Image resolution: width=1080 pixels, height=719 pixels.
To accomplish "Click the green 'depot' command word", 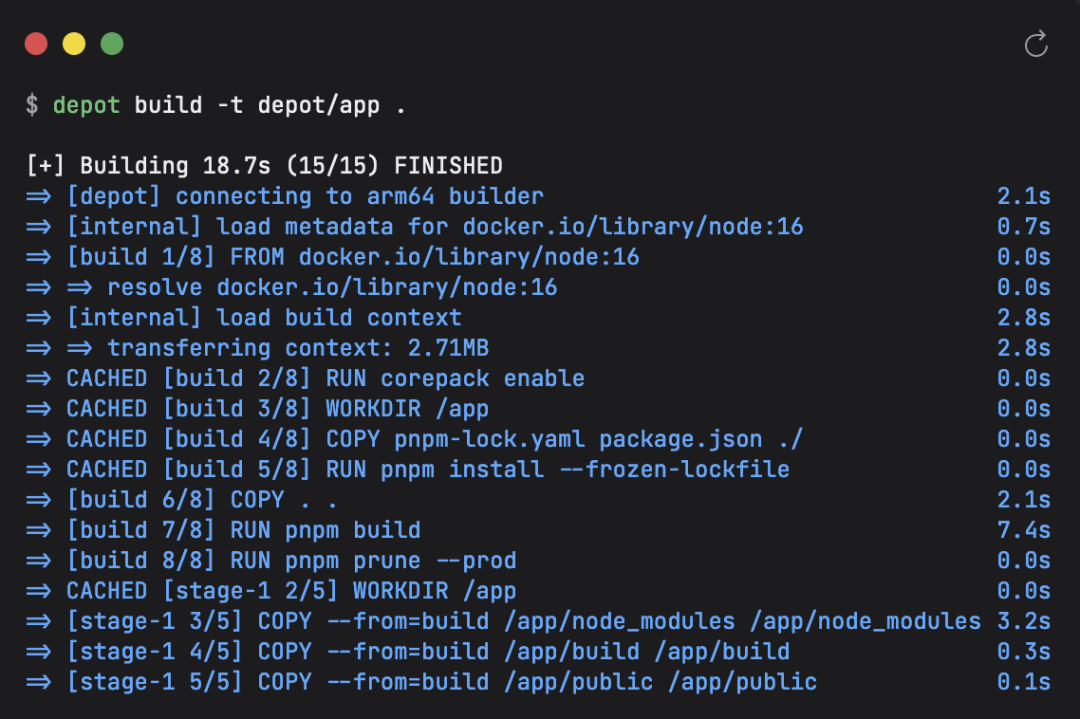I will (86, 105).
